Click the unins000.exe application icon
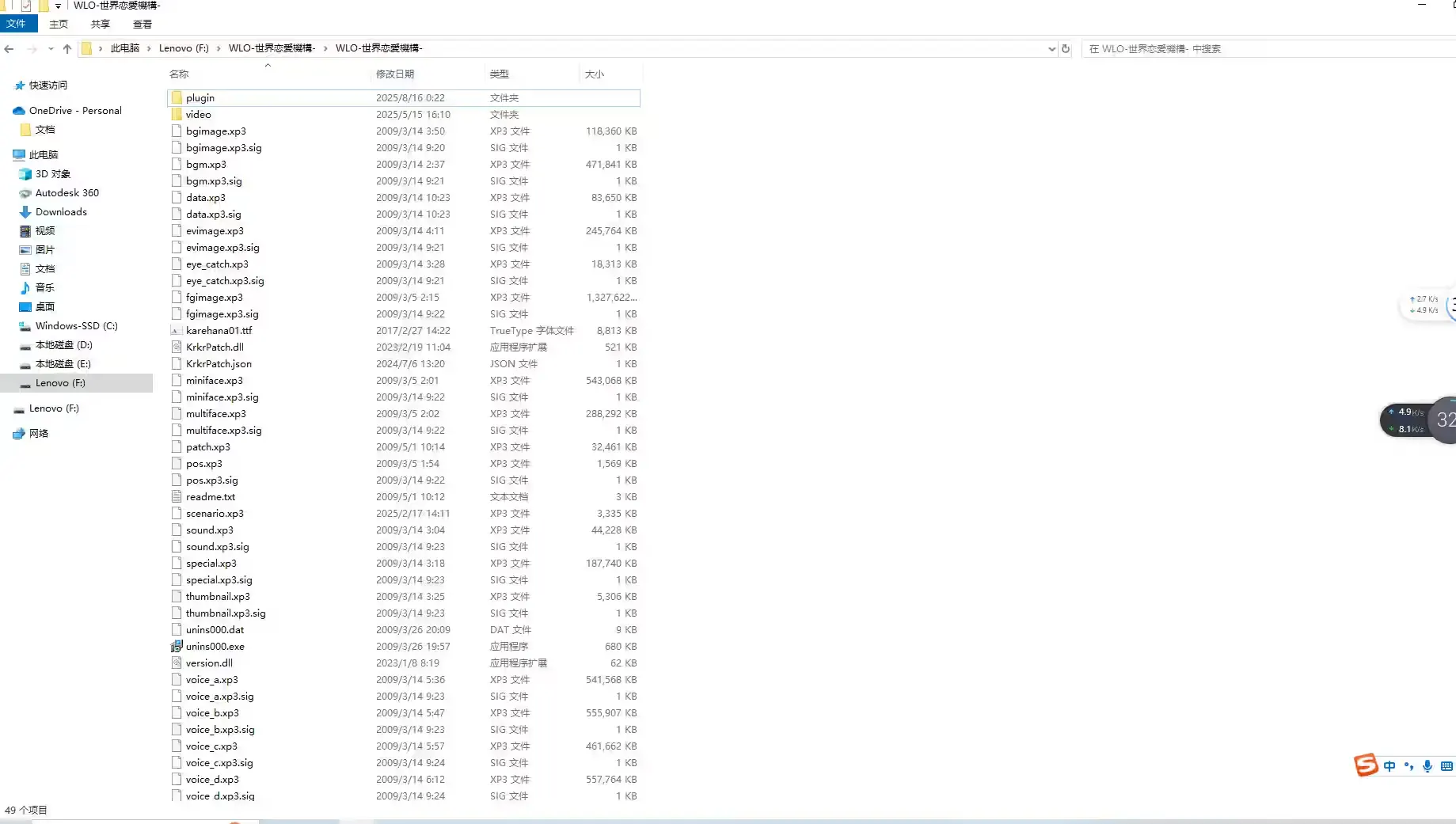 click(177, 647)
